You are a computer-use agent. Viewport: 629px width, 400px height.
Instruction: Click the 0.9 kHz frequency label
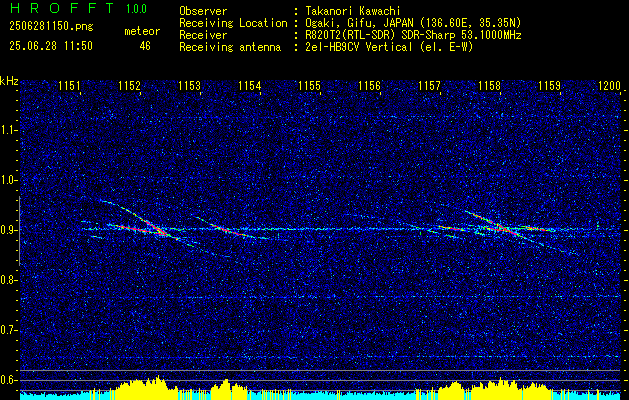tap(9, 230)
